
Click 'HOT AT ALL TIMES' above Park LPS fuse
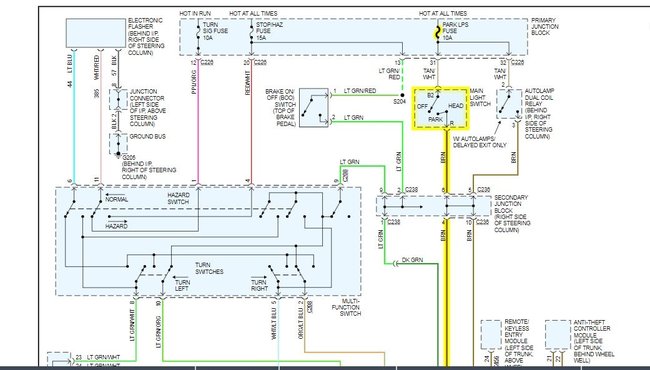click(443, 14)
